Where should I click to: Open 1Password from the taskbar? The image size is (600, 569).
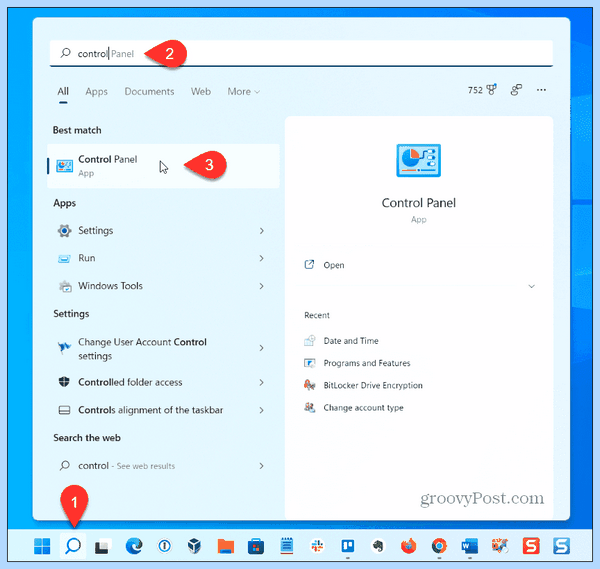point(165,546)
